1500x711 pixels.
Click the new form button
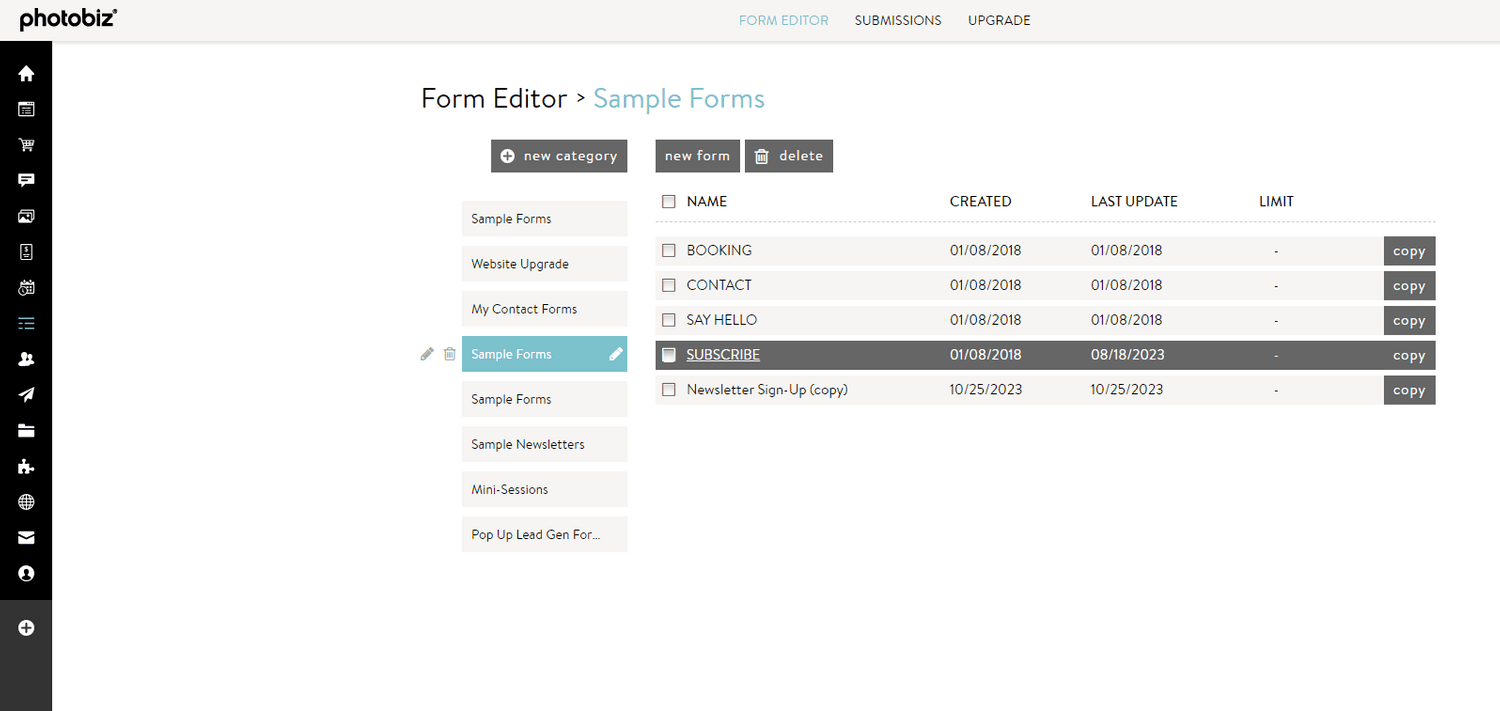pos(697,156)
